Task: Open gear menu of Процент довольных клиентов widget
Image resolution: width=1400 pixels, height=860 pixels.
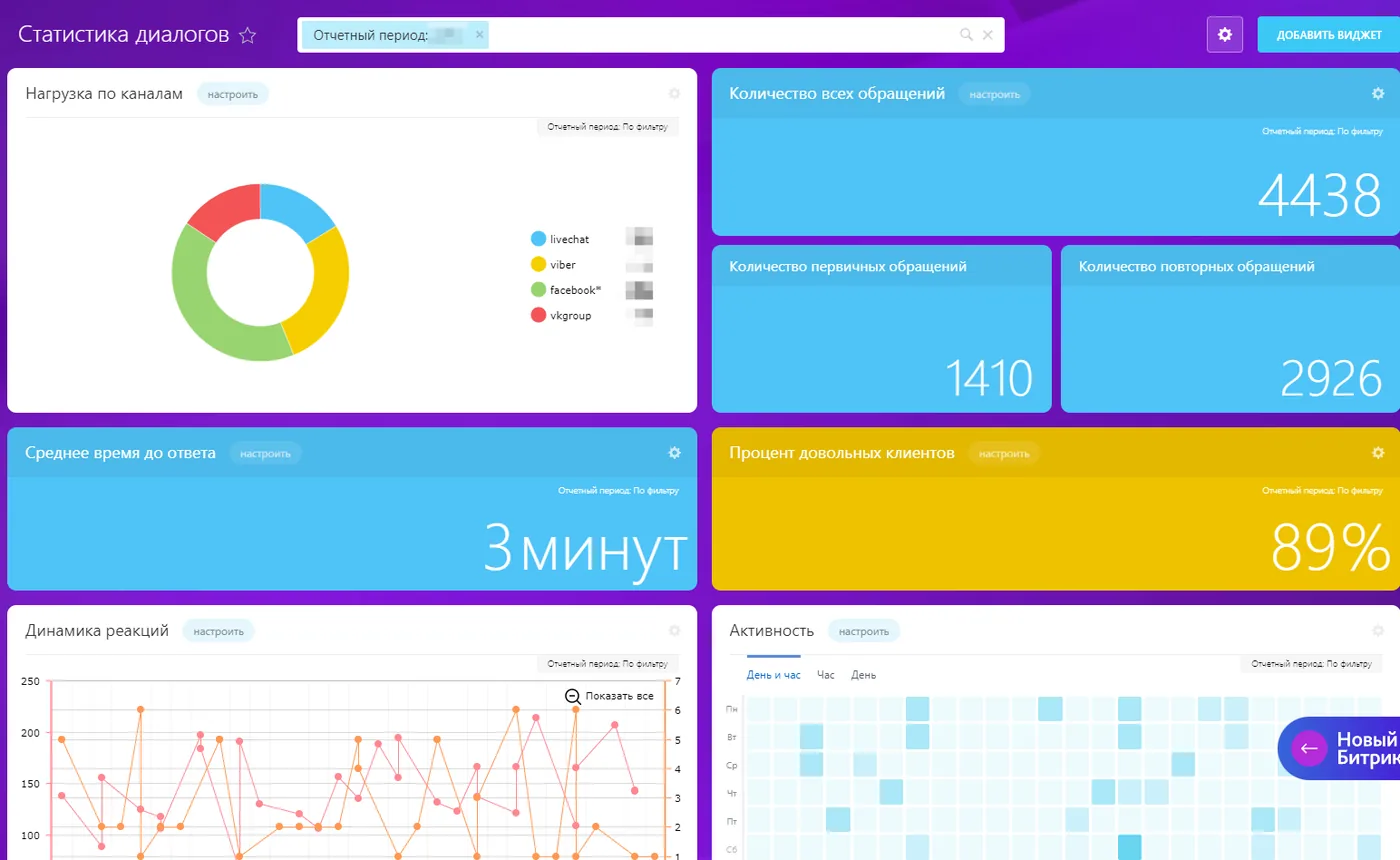Action: click(x=1378, y=453)
